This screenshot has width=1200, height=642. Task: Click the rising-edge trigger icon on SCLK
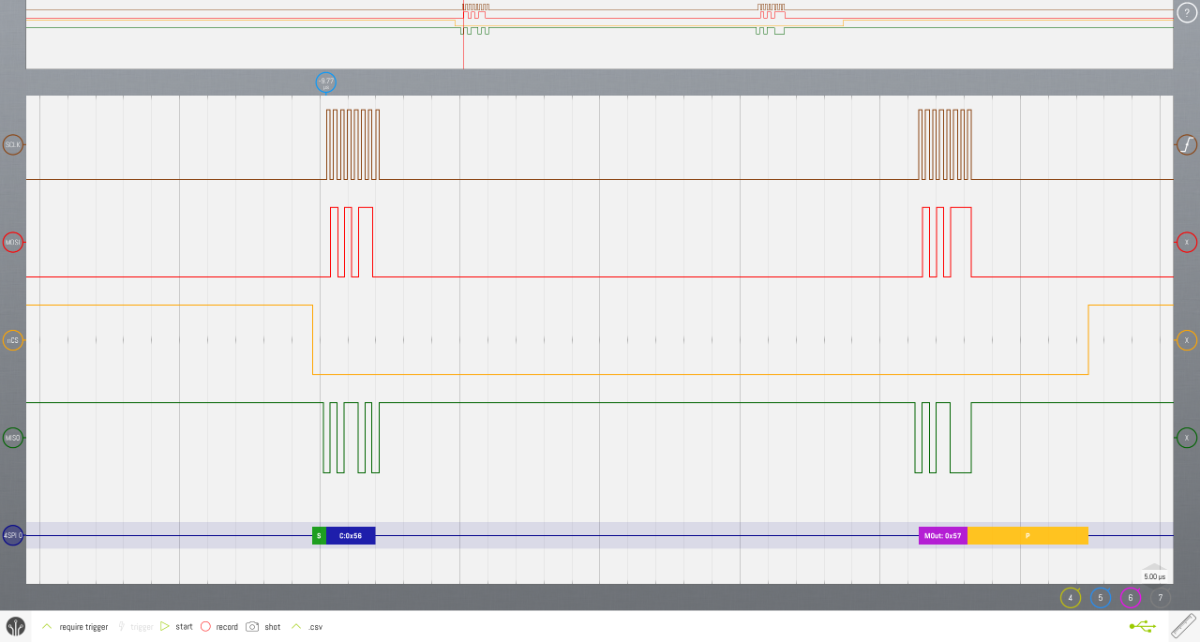pyautogui.click(x=1186, y=145)
